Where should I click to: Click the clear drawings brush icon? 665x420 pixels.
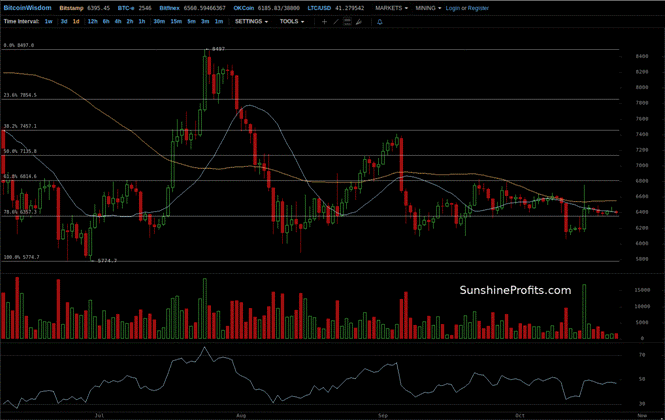(359, 21)
